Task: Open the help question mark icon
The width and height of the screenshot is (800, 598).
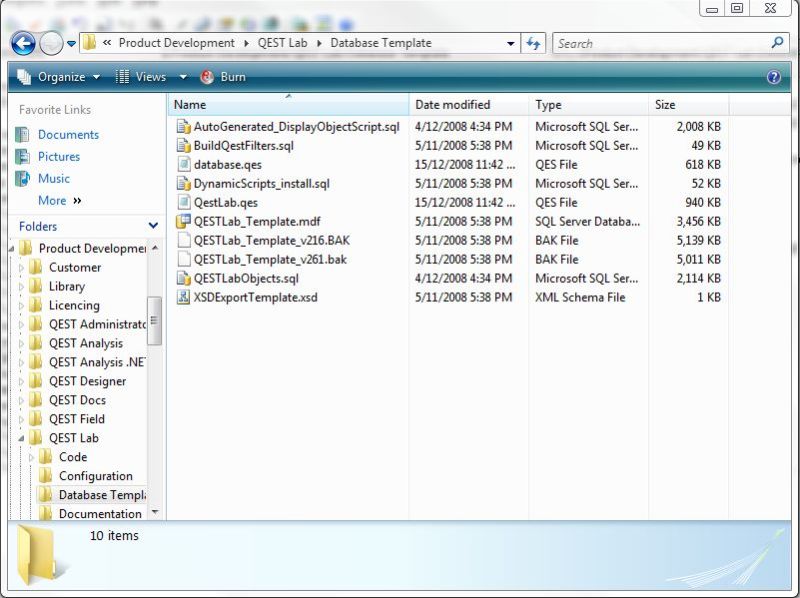Action: pyautogui.click(x=773, y=77)
